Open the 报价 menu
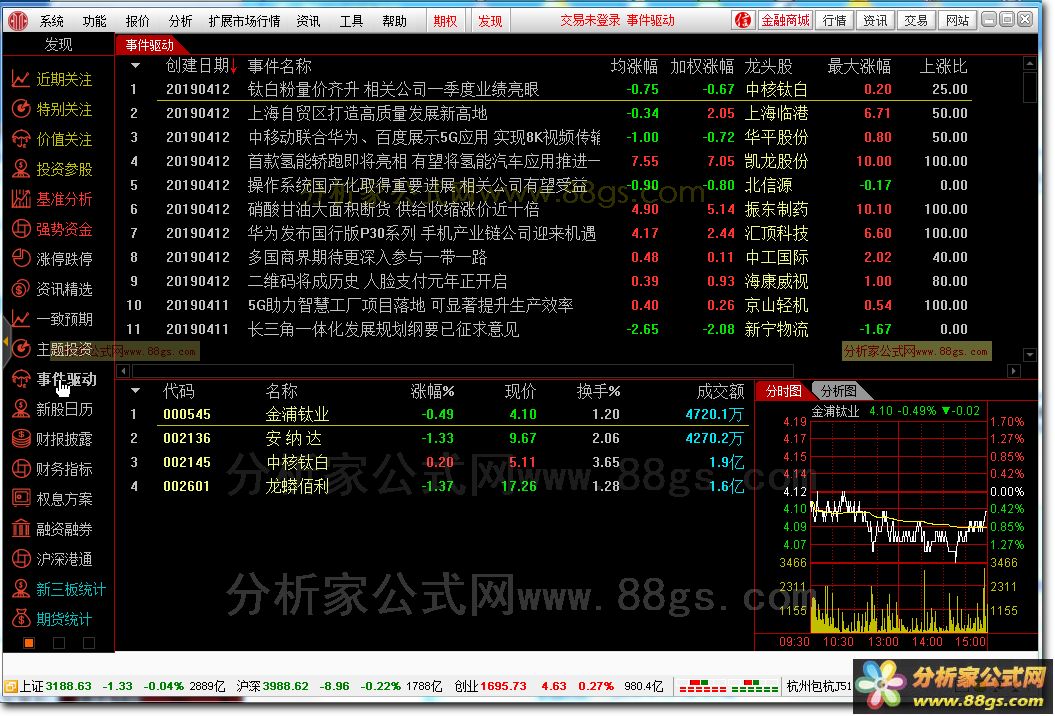 pyautogui.click(x=137, y=22)
